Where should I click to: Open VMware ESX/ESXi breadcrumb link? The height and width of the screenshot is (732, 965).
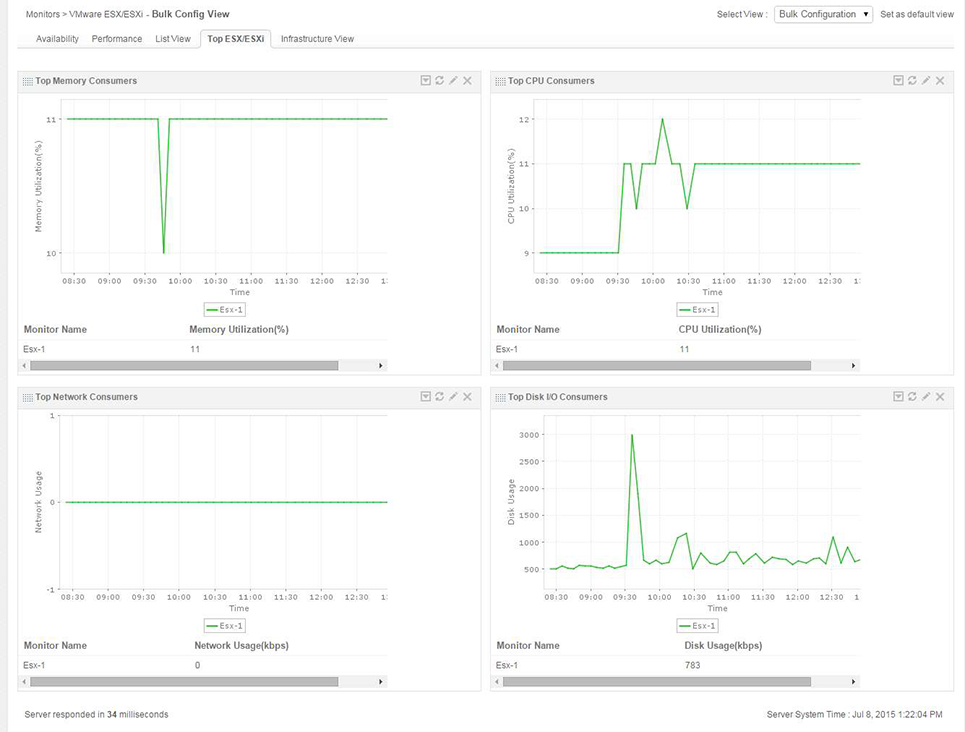coord(106,14)
